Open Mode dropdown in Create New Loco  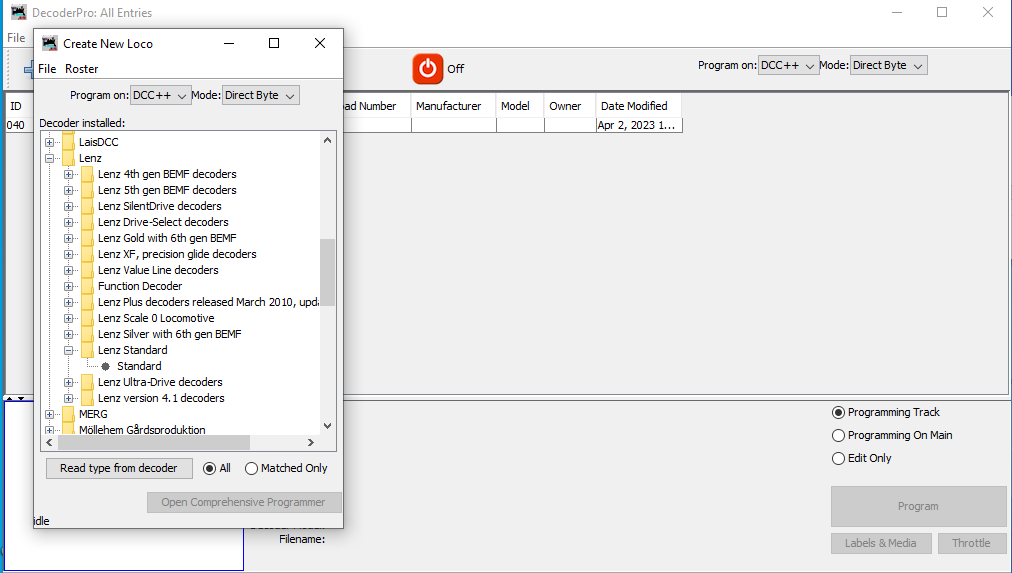click(261, 96)
